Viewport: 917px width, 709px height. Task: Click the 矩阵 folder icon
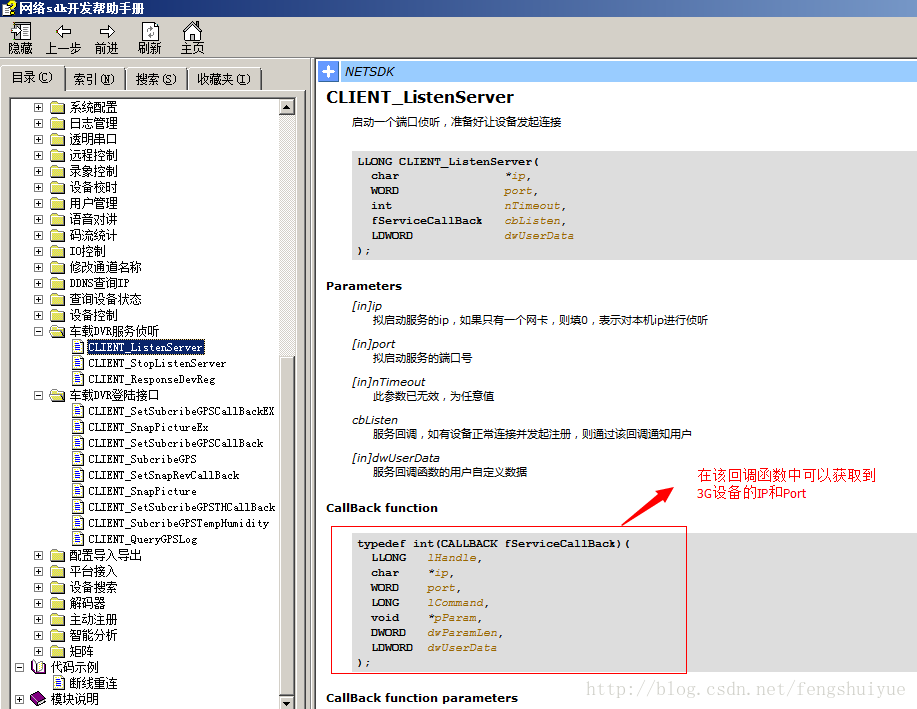click(x=57, y=651)
